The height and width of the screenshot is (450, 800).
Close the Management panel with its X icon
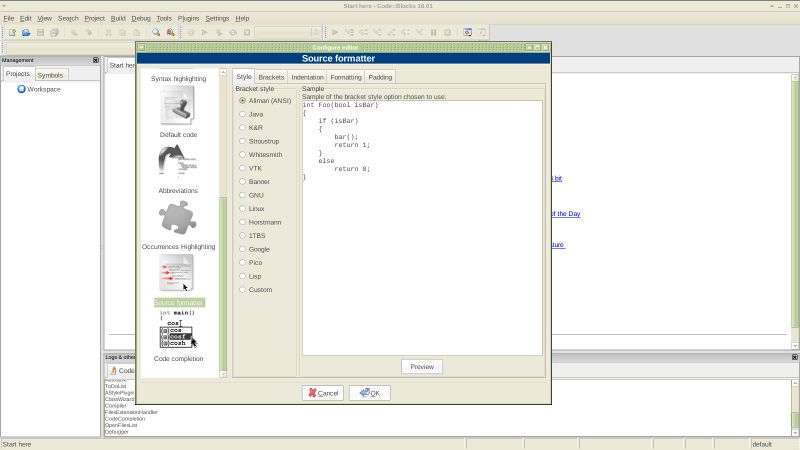[x=95, y=60]
